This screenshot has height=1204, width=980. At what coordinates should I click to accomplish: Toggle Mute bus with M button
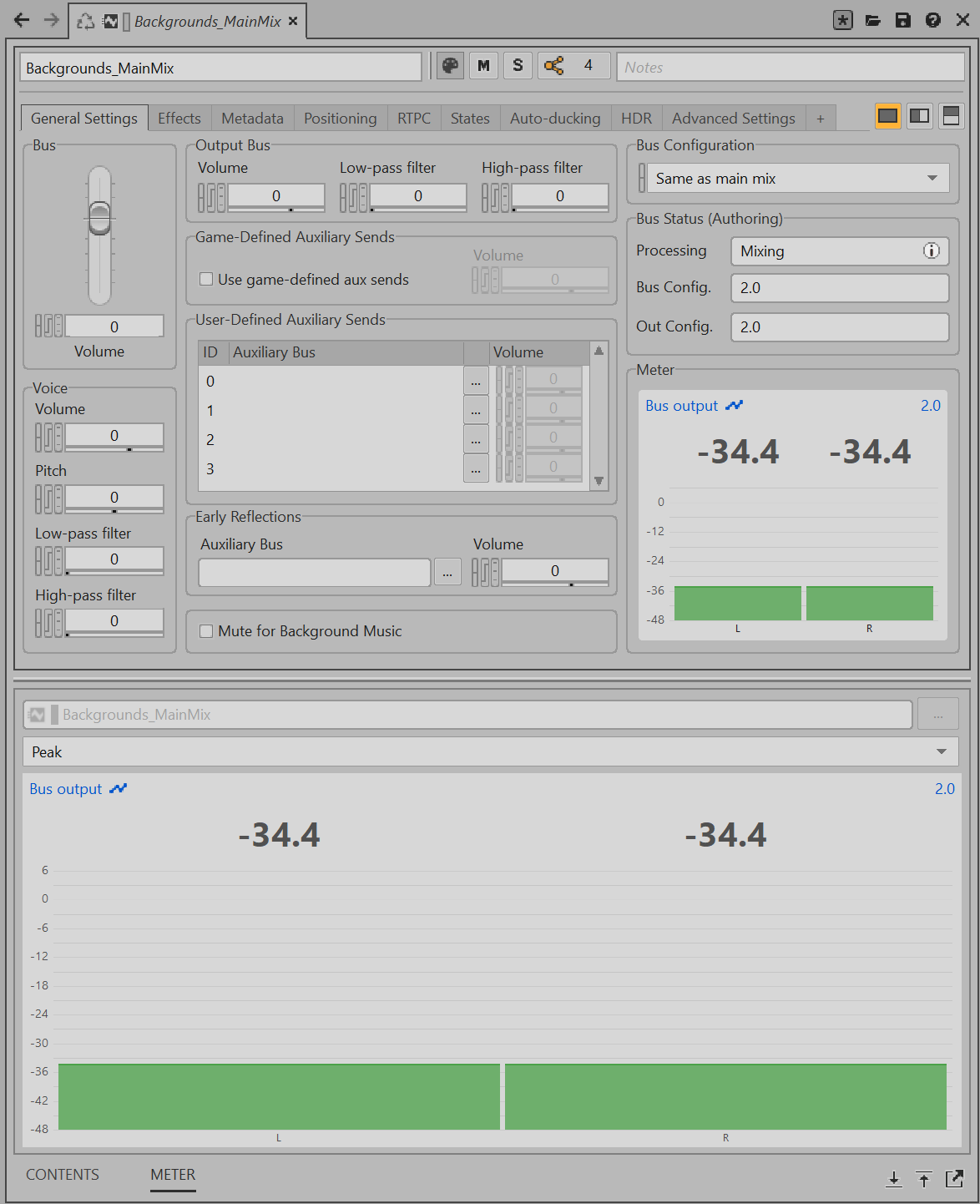tap(483, 66)
